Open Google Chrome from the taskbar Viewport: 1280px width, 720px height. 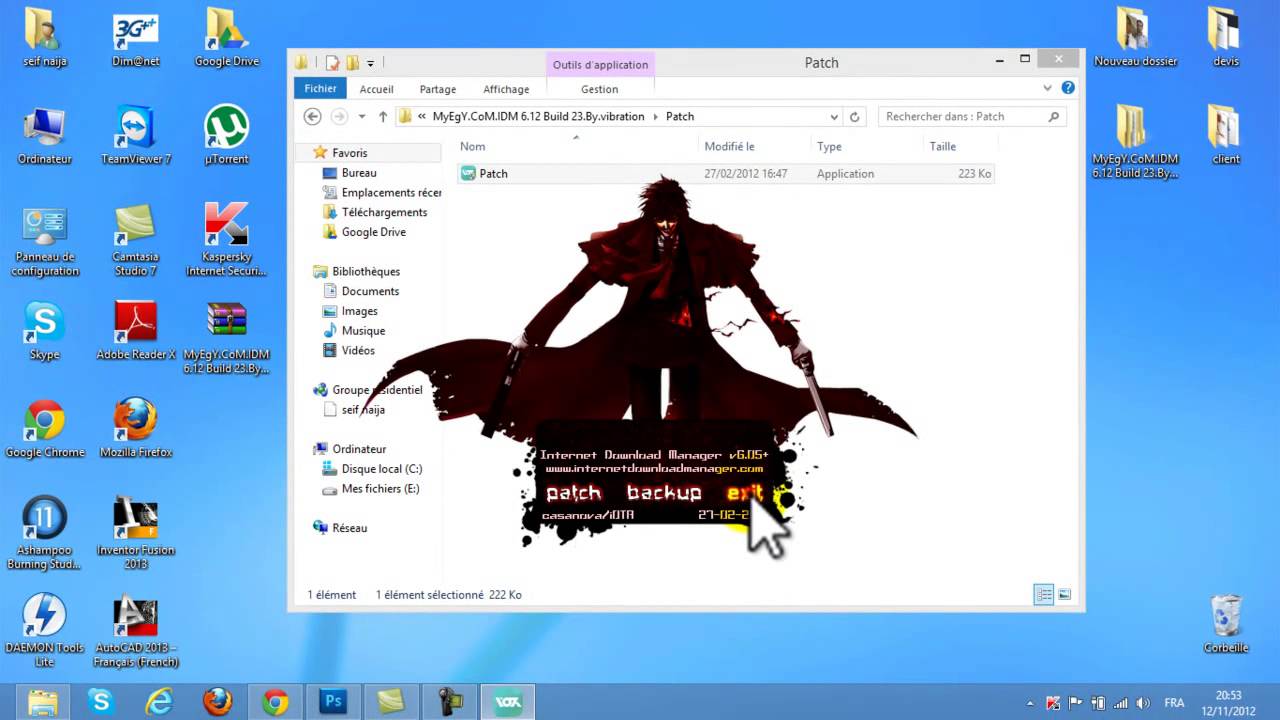click(x=275, y=702)
